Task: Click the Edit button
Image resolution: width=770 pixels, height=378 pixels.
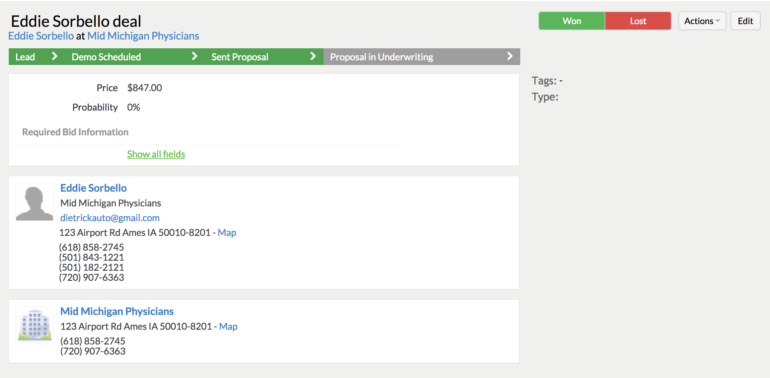Action: click(745, 21)
